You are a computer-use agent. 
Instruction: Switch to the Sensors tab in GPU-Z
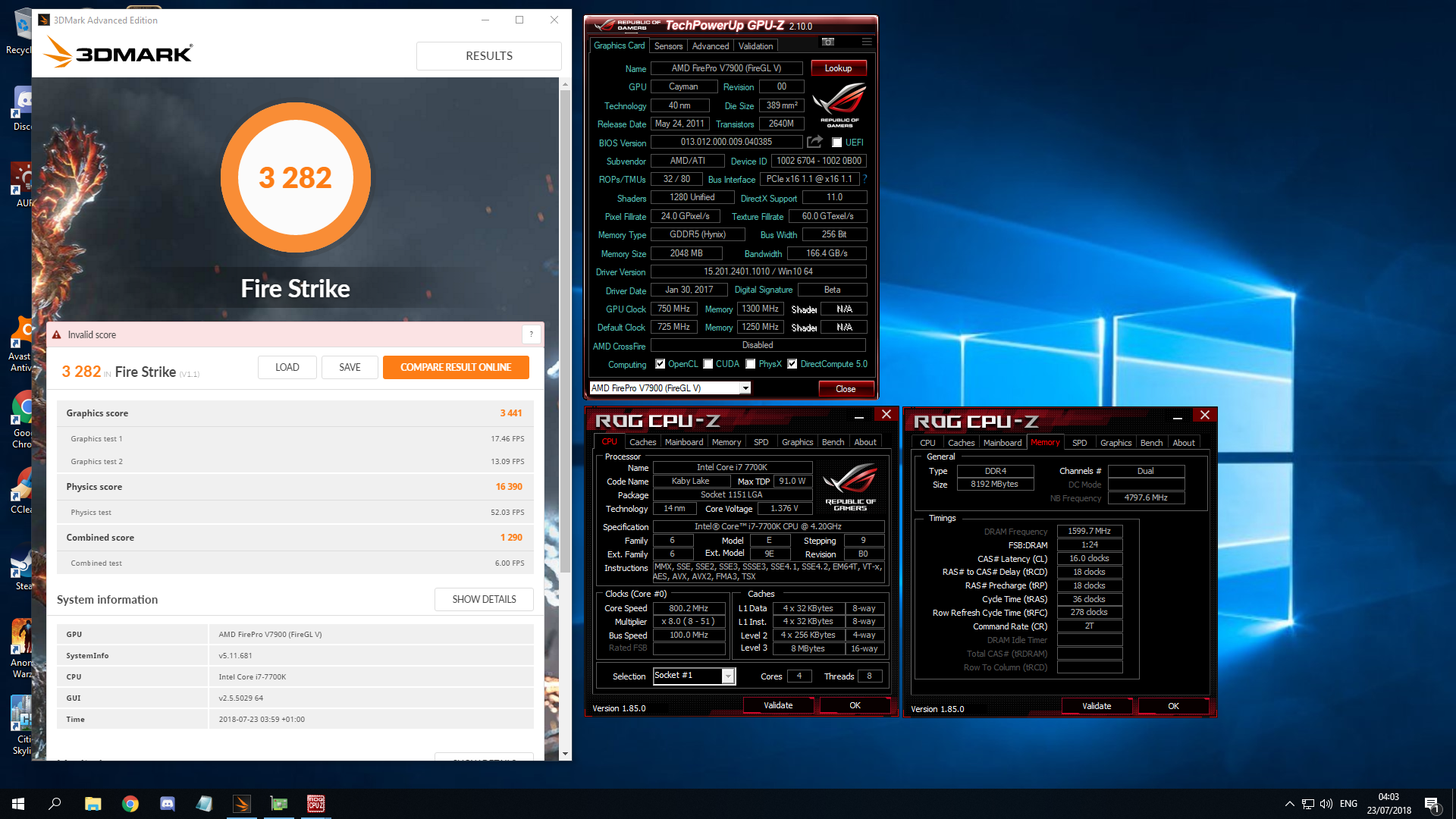pos(669,45)
